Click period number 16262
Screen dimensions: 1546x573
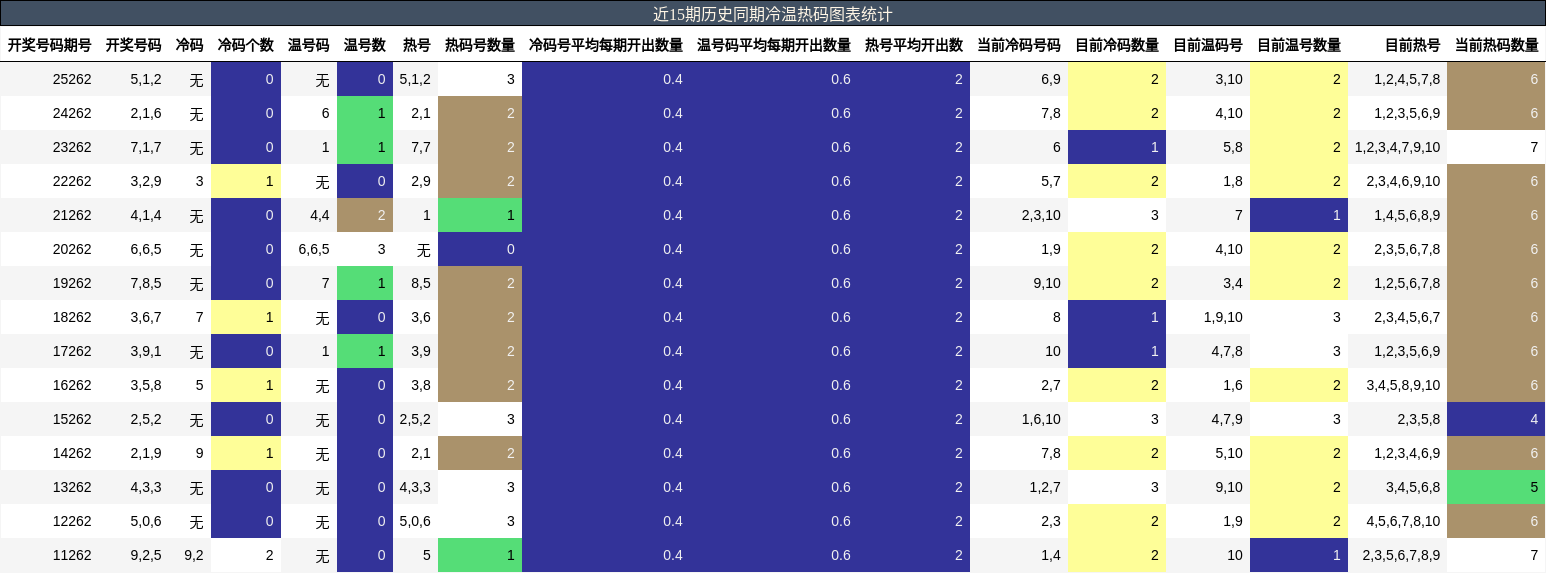(72, 385)
